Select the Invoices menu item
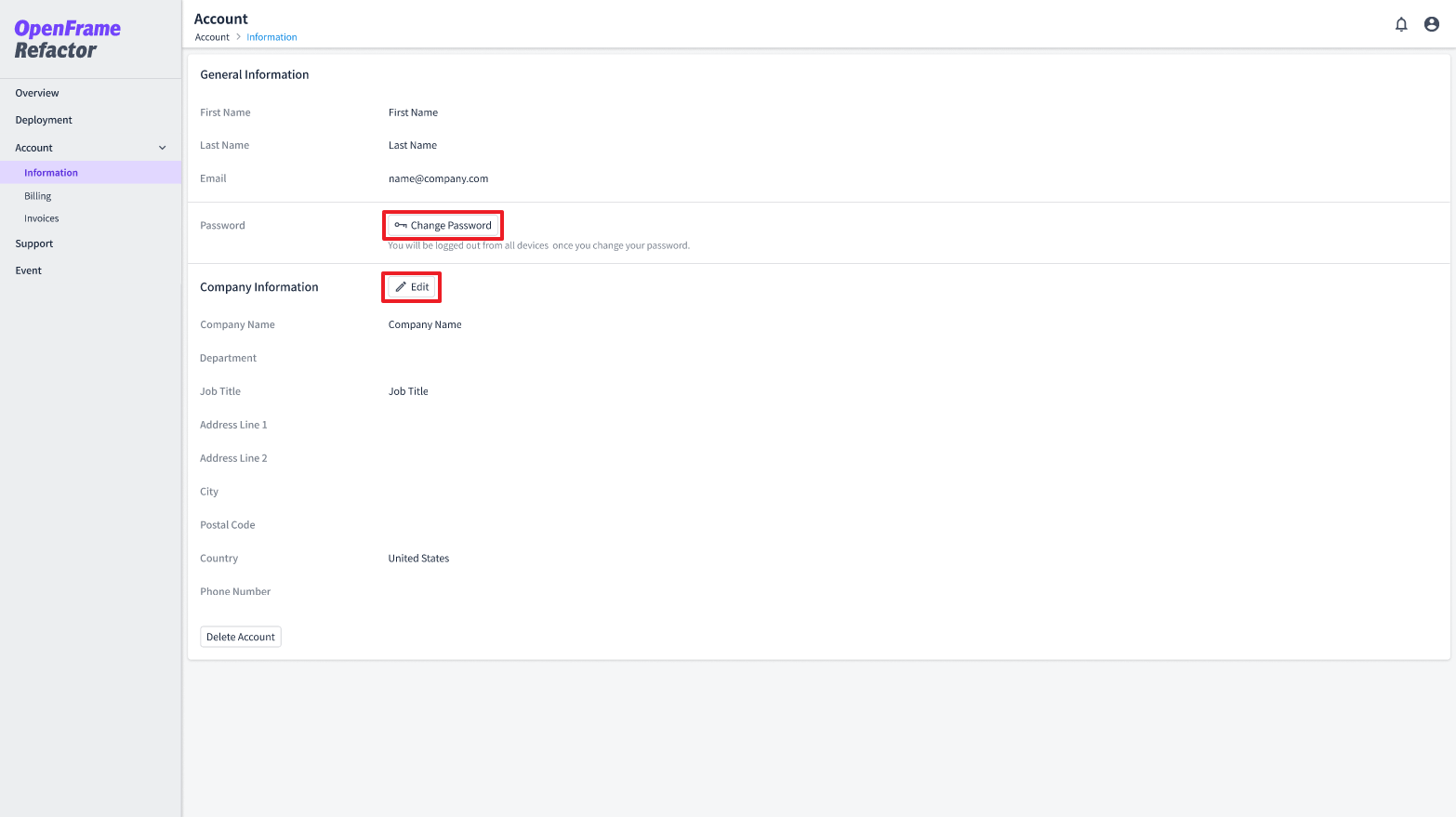The width and height of the screenshot is (1456, 817). tap(41, 217)
